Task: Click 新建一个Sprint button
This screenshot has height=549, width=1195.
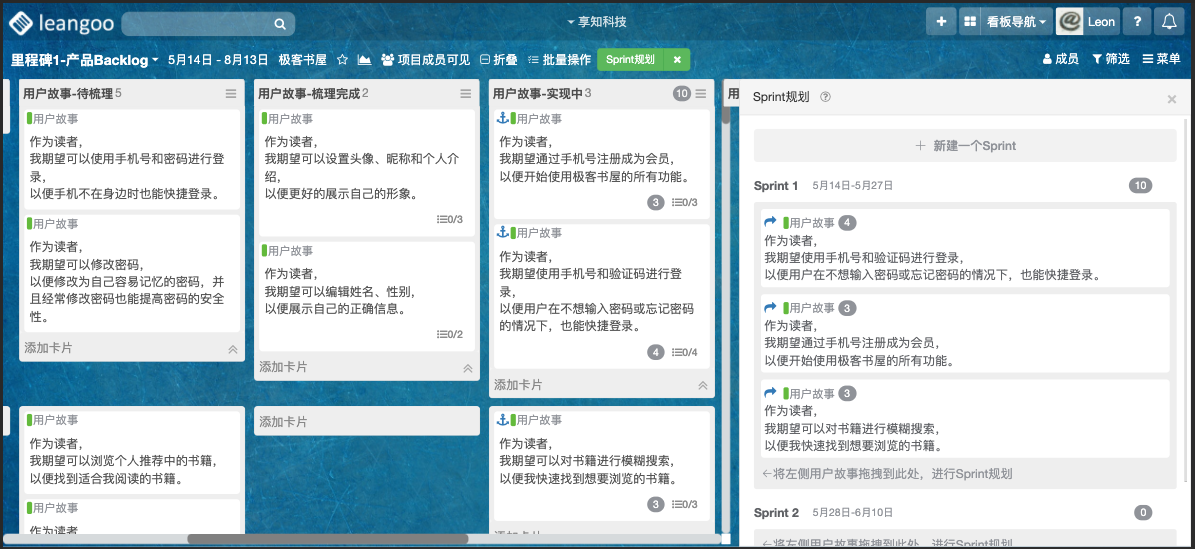Action: tap(965, 146)
